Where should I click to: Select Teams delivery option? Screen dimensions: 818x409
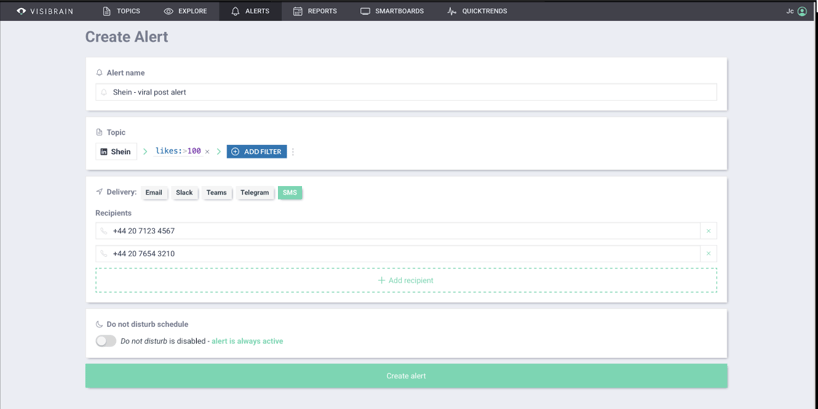pyautogui.click(x=216, y=193)
